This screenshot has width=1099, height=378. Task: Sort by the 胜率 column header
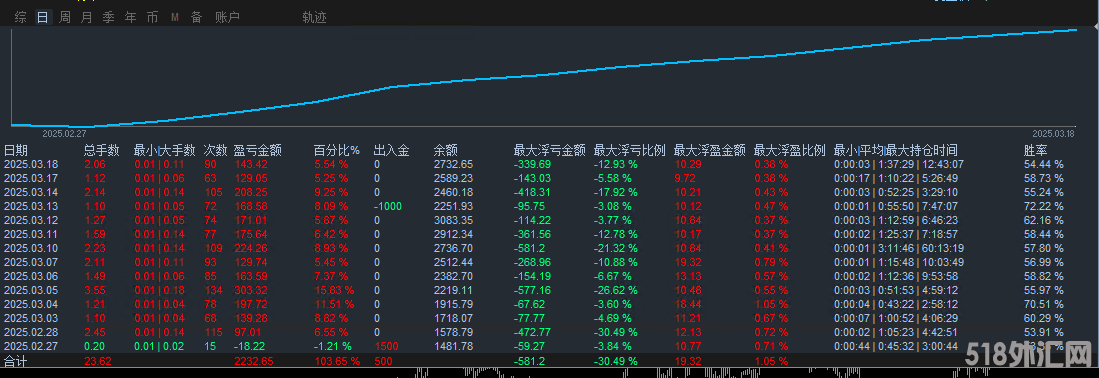[x=1036, y=150]
